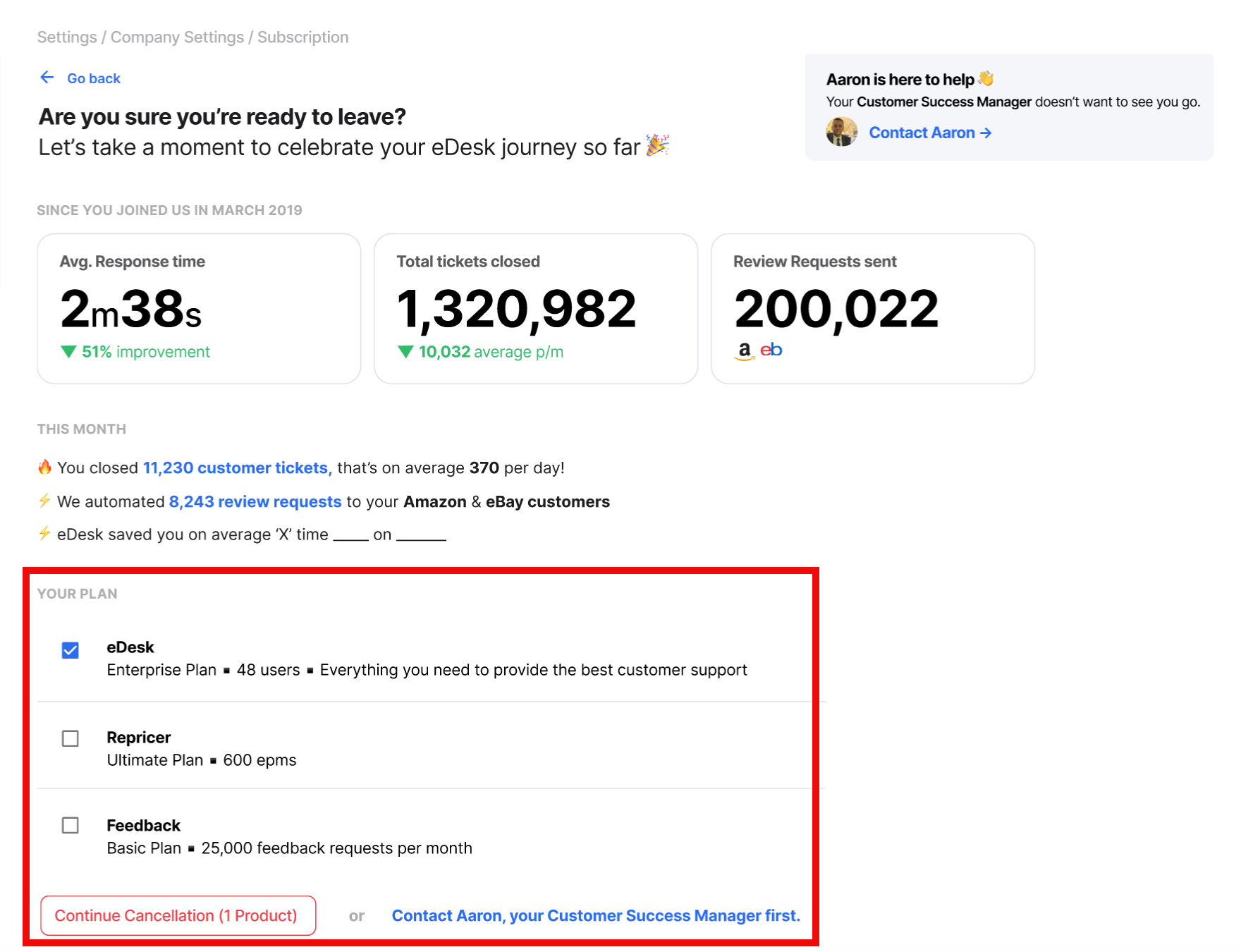Click the 'Basic Plan' feedback requests text
1241x952 pixels.
[x=290, y=848]
